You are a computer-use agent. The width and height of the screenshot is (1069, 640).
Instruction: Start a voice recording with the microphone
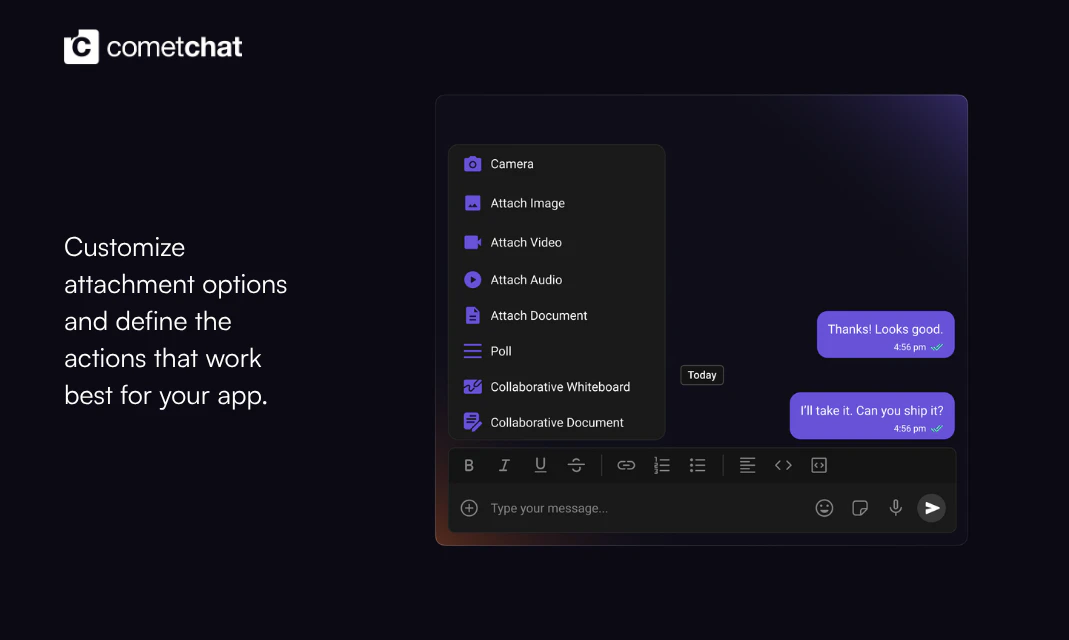click(x=895, y=508)
